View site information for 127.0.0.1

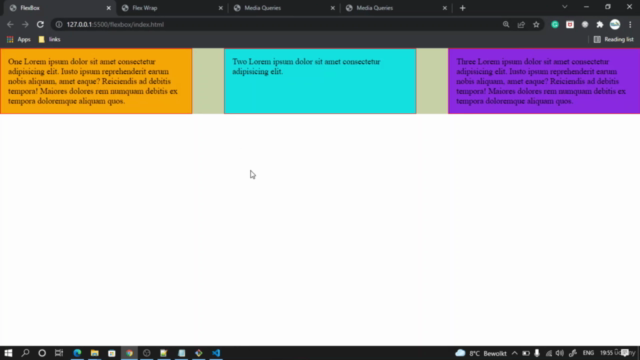(59, 24)
